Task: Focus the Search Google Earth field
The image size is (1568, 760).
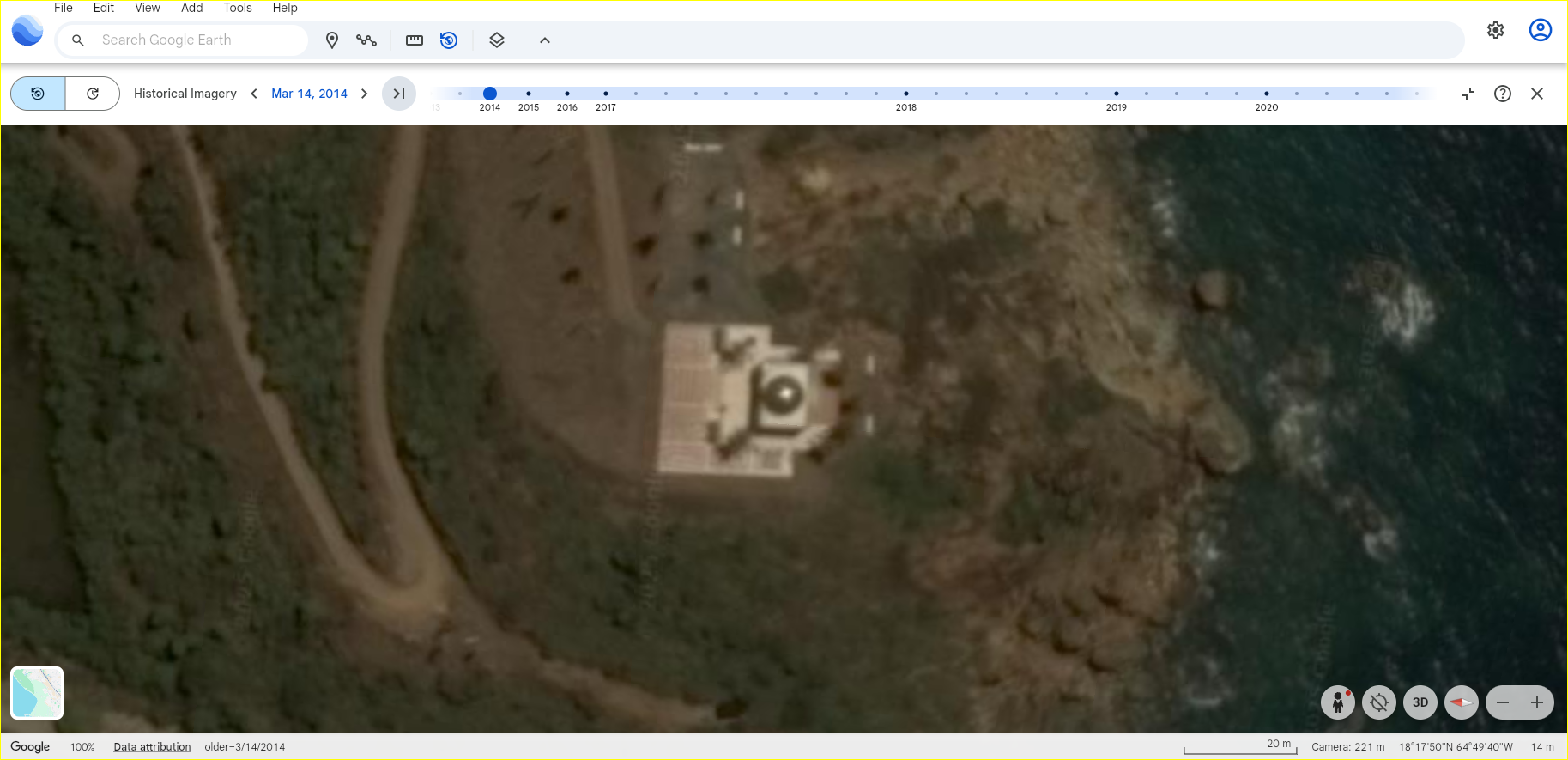Action: 182,40
